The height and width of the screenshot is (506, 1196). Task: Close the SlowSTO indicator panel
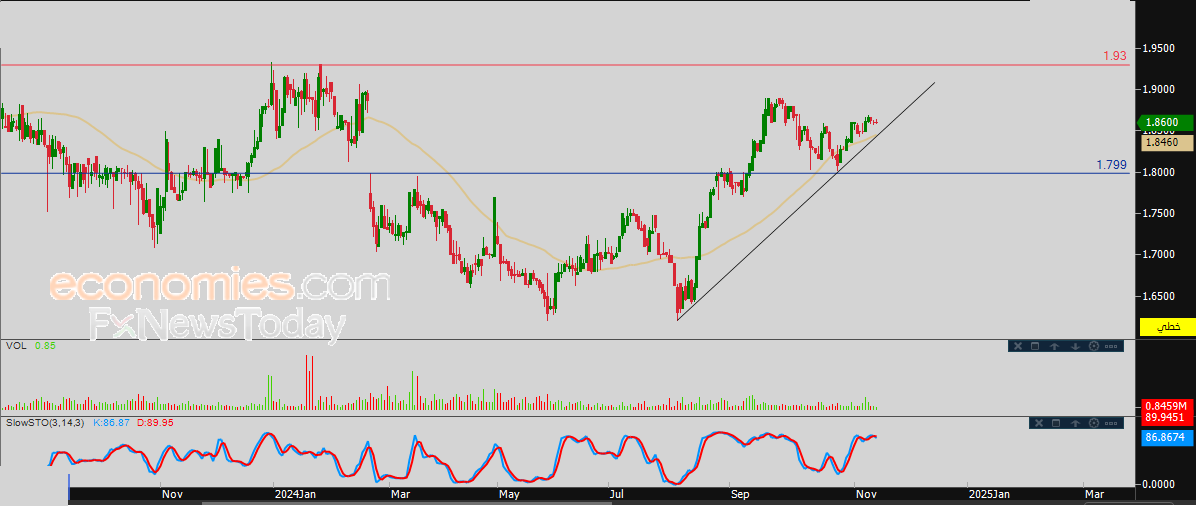click(x=1039, y=423)
